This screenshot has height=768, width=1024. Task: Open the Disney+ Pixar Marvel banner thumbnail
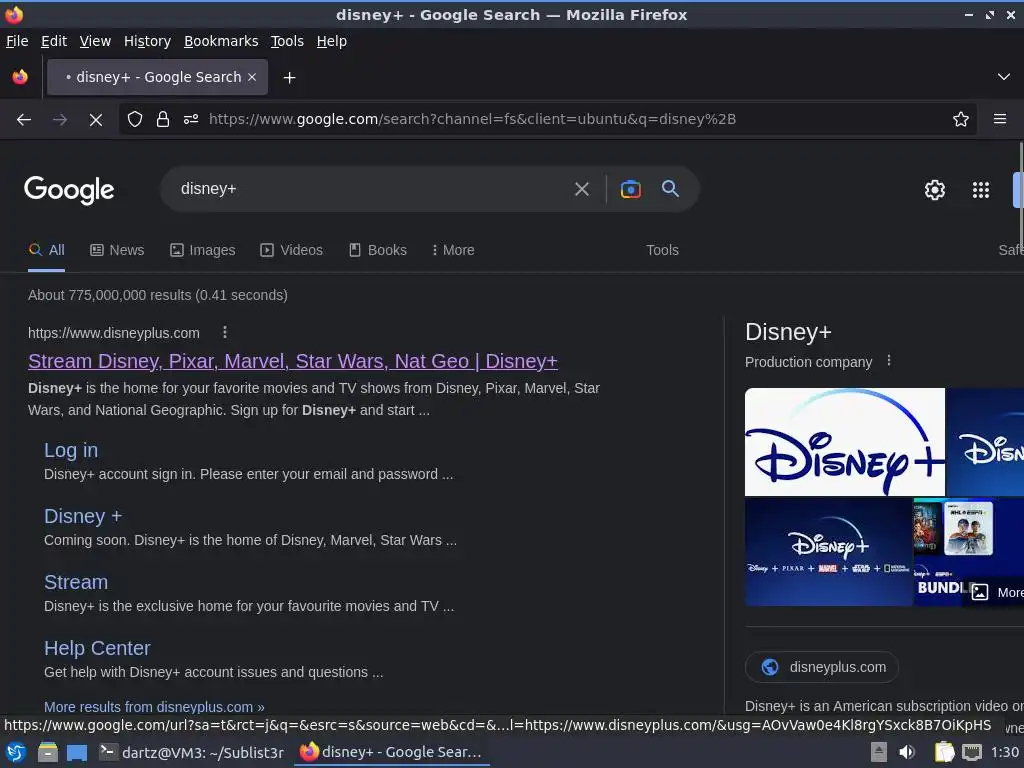(x=828, y=552)
